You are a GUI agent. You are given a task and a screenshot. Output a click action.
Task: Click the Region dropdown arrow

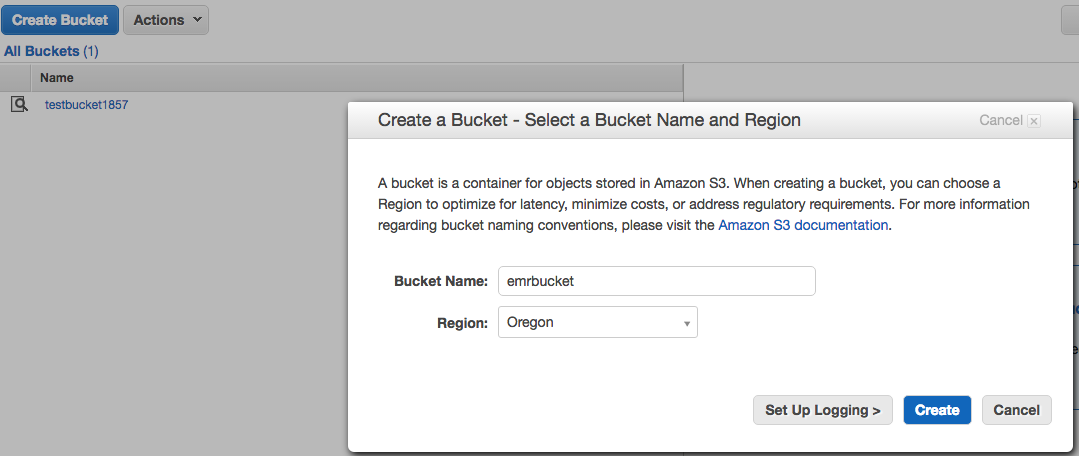click(x=687, y=323)
